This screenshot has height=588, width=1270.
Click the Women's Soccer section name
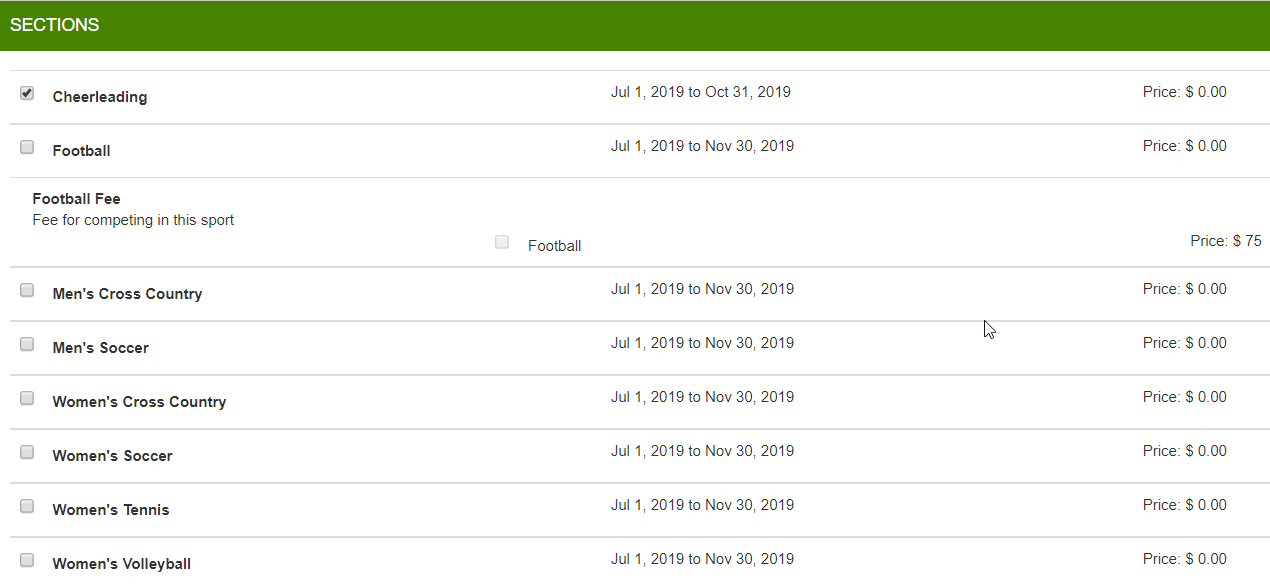(x=112, y=456)
